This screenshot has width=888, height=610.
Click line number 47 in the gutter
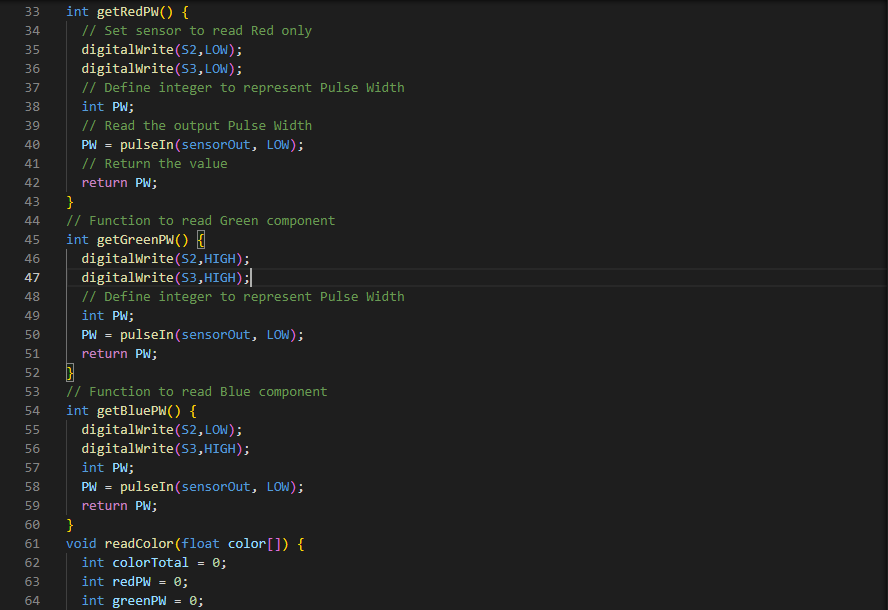(x=32, y=278)
